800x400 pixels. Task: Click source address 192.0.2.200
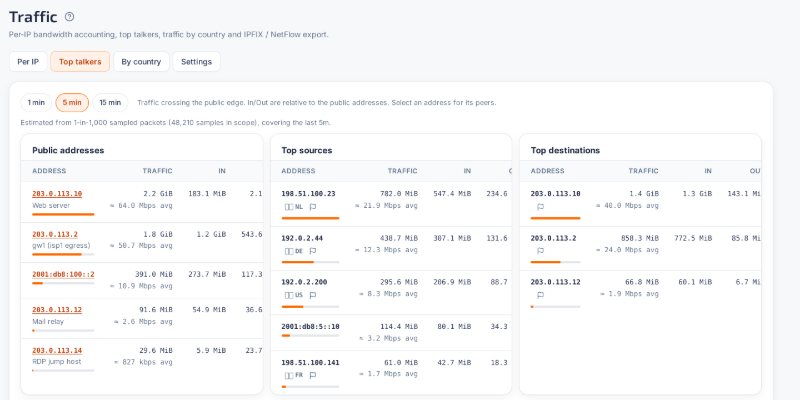coord(305,282)
